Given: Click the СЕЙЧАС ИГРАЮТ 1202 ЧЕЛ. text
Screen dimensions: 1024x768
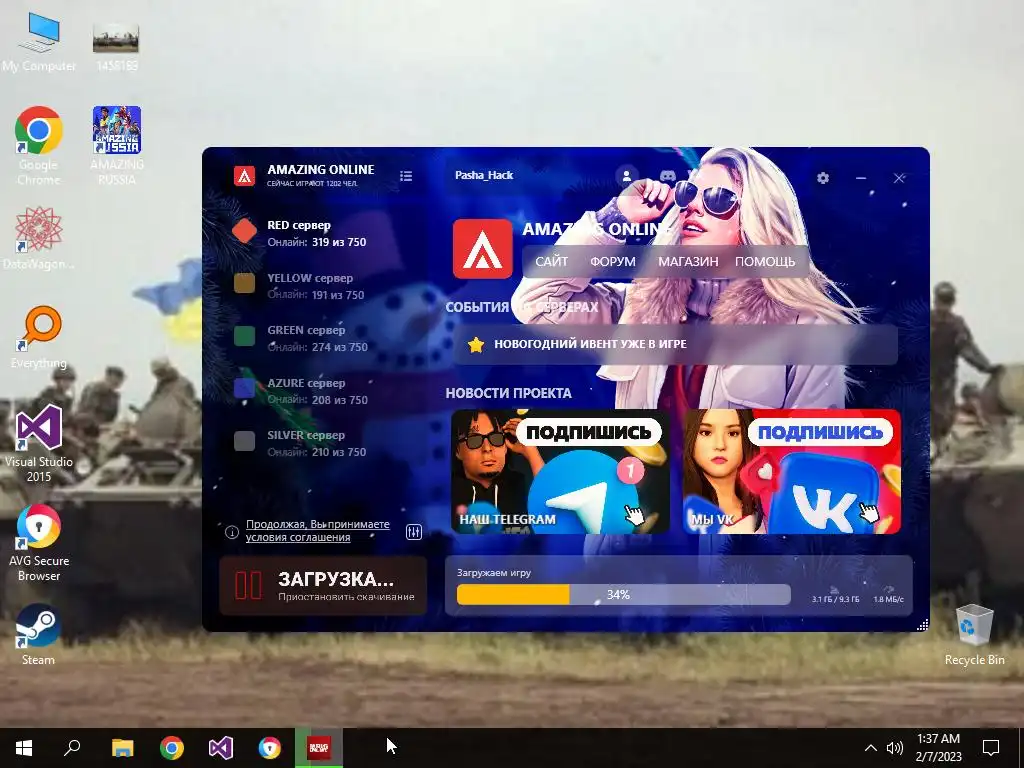Looking at the screenshot, I should point(312,184).
